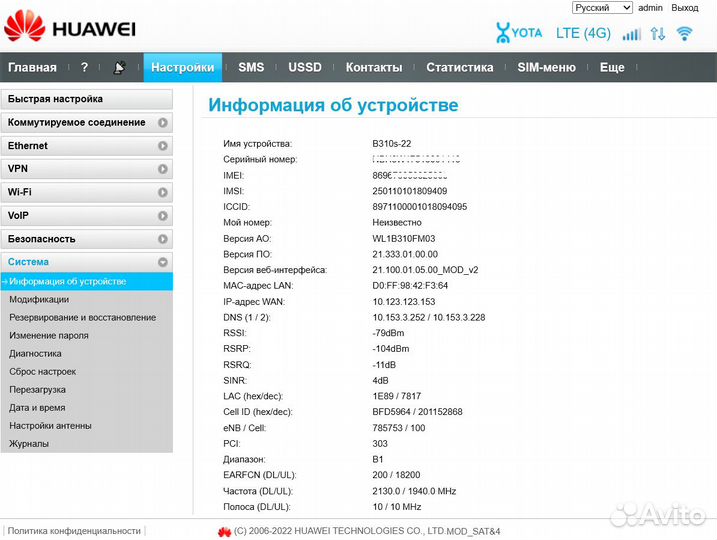Image resolution: width=717 pixels, height=540 pixels.
Task: Click the admin user link
Action: pos(650,8)
